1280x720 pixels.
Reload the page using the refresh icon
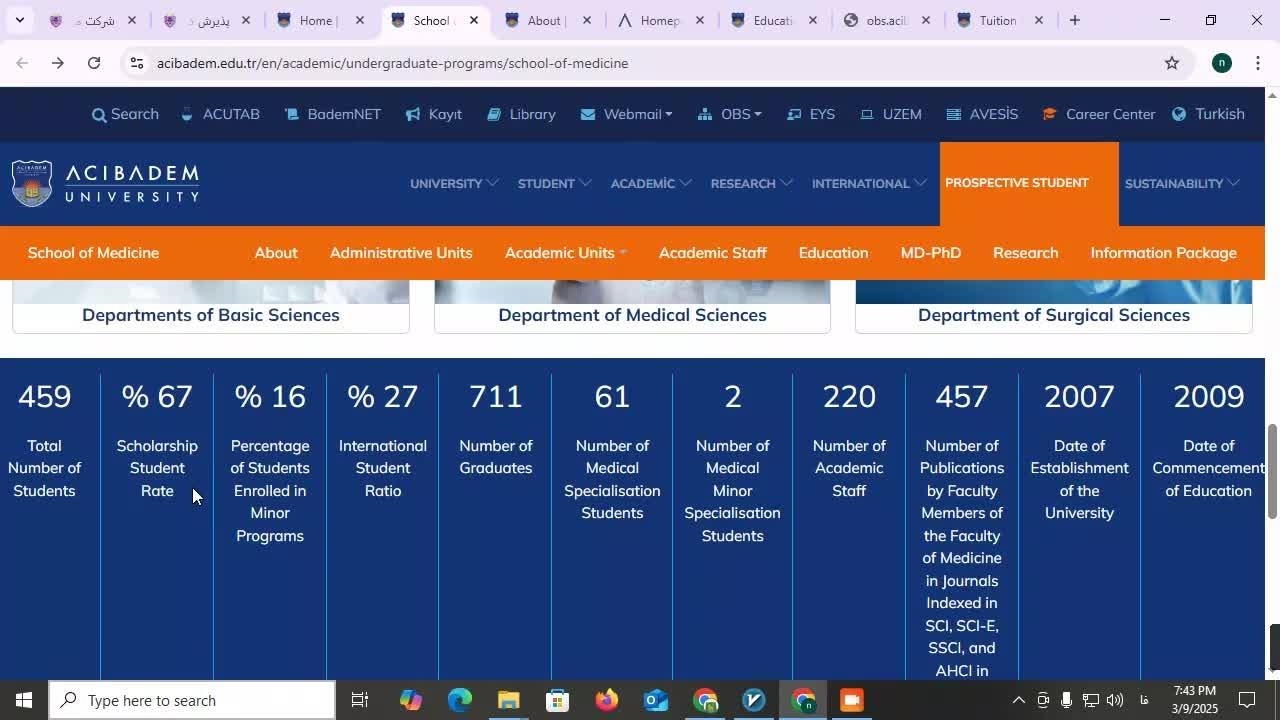click(94, 63)
